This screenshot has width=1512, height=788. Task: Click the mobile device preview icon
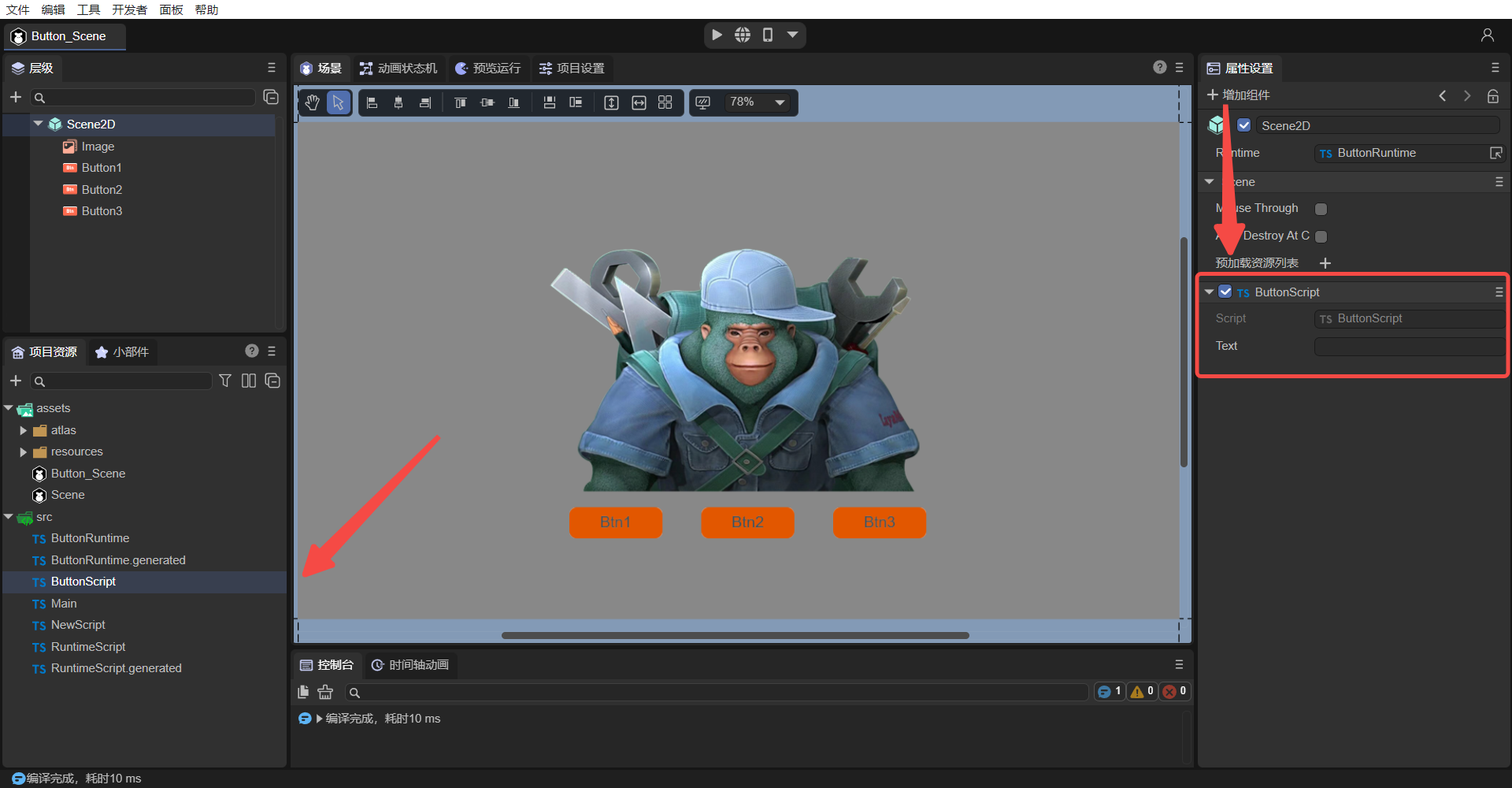[x=767, y=35]
